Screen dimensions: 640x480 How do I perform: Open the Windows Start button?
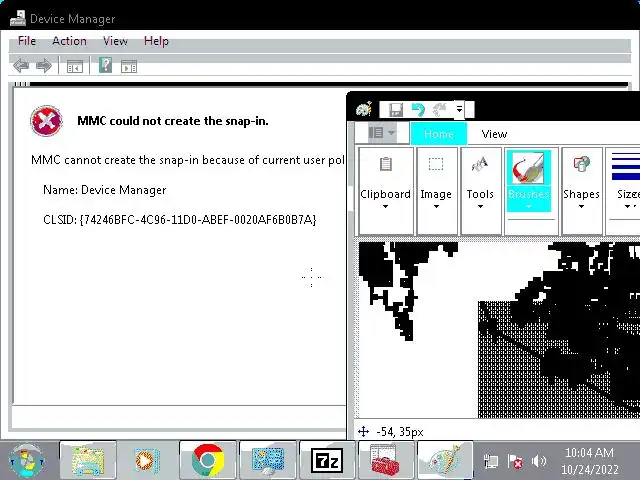27,461
